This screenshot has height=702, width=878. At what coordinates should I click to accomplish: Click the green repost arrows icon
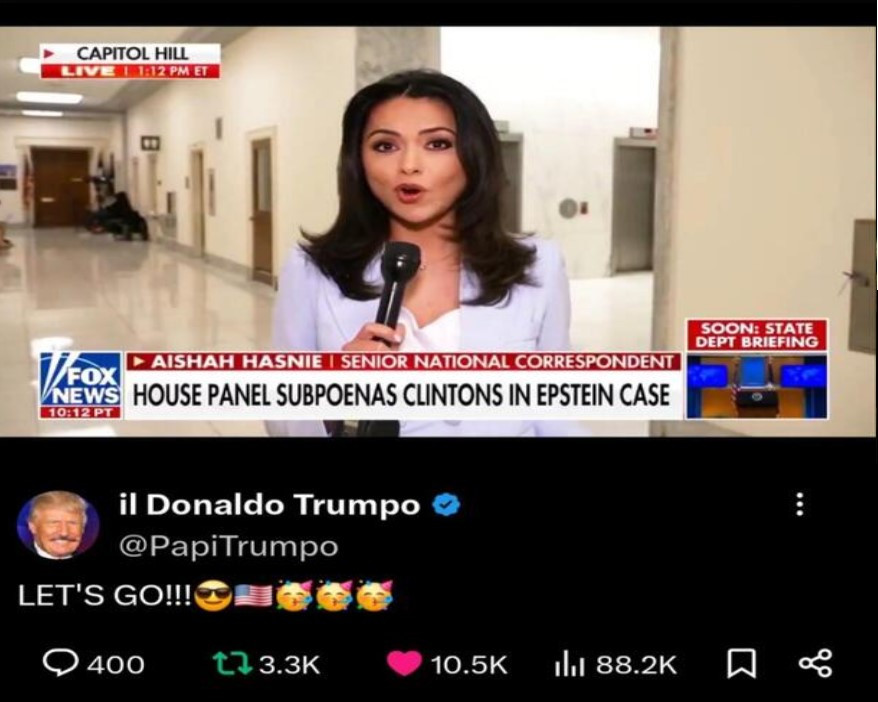point(232,664)
